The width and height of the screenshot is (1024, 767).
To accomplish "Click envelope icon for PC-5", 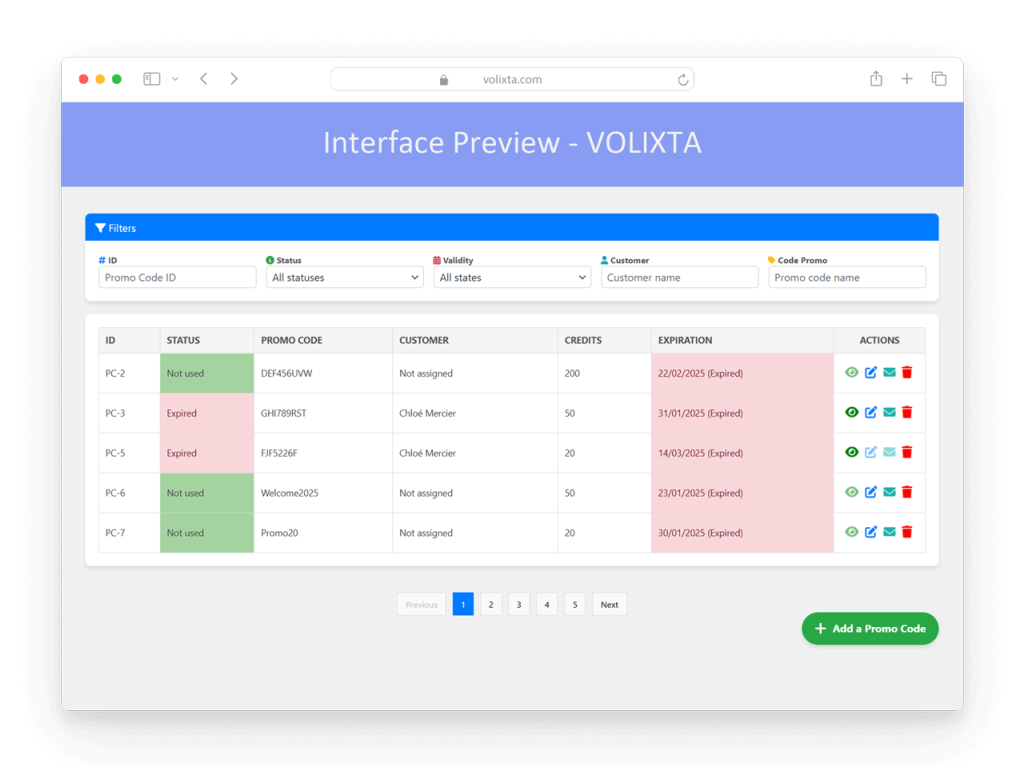I will (889, 452).
